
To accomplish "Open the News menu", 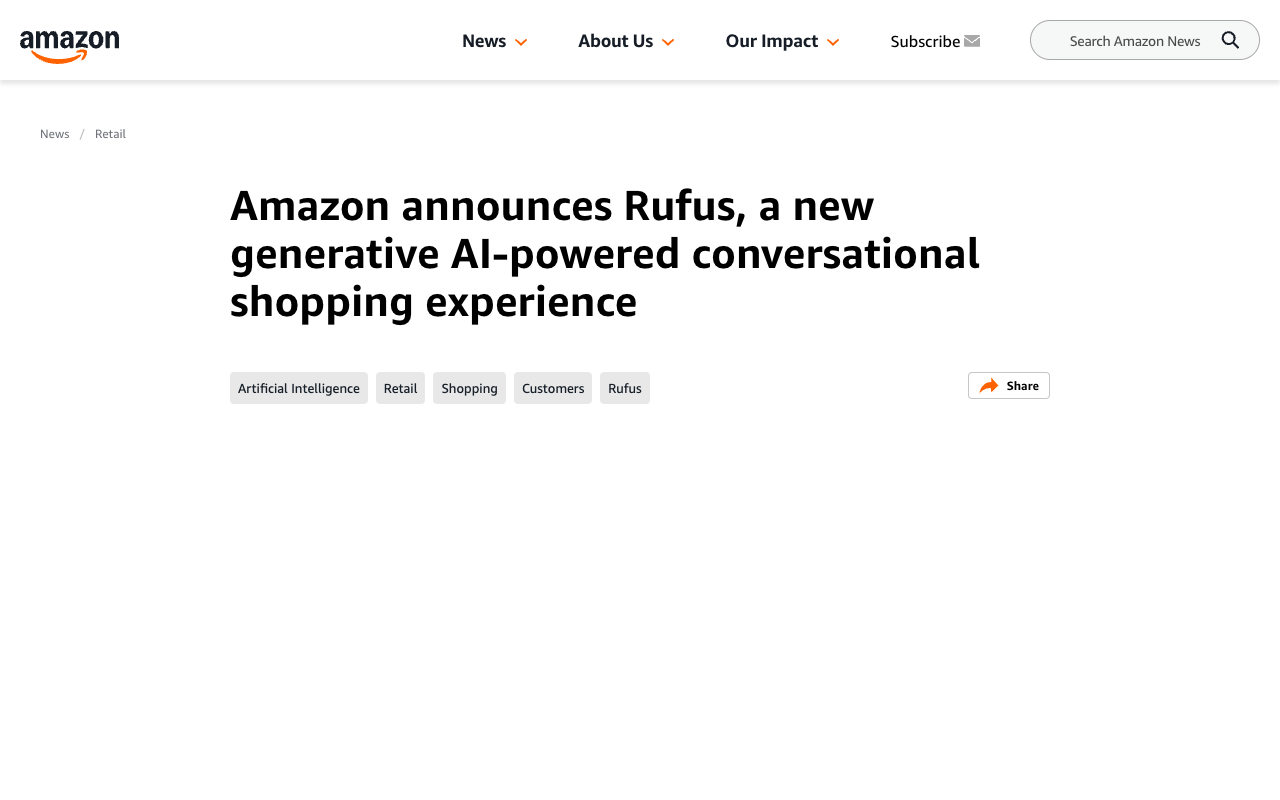I will point(484,41).
